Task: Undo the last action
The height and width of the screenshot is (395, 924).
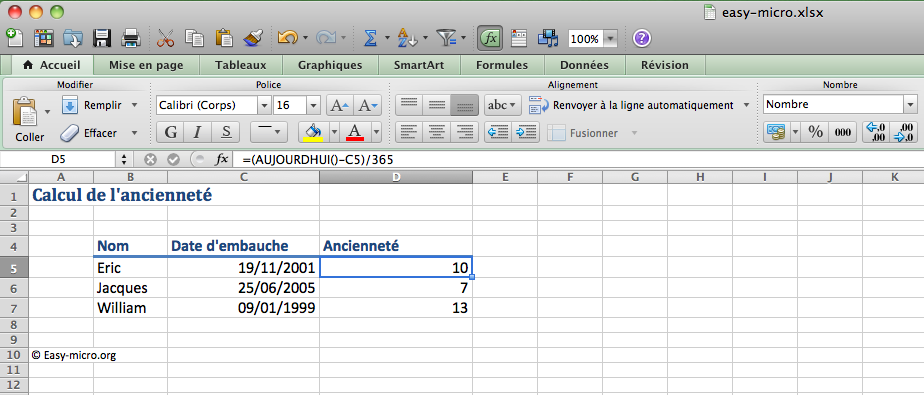Action: 288,38
